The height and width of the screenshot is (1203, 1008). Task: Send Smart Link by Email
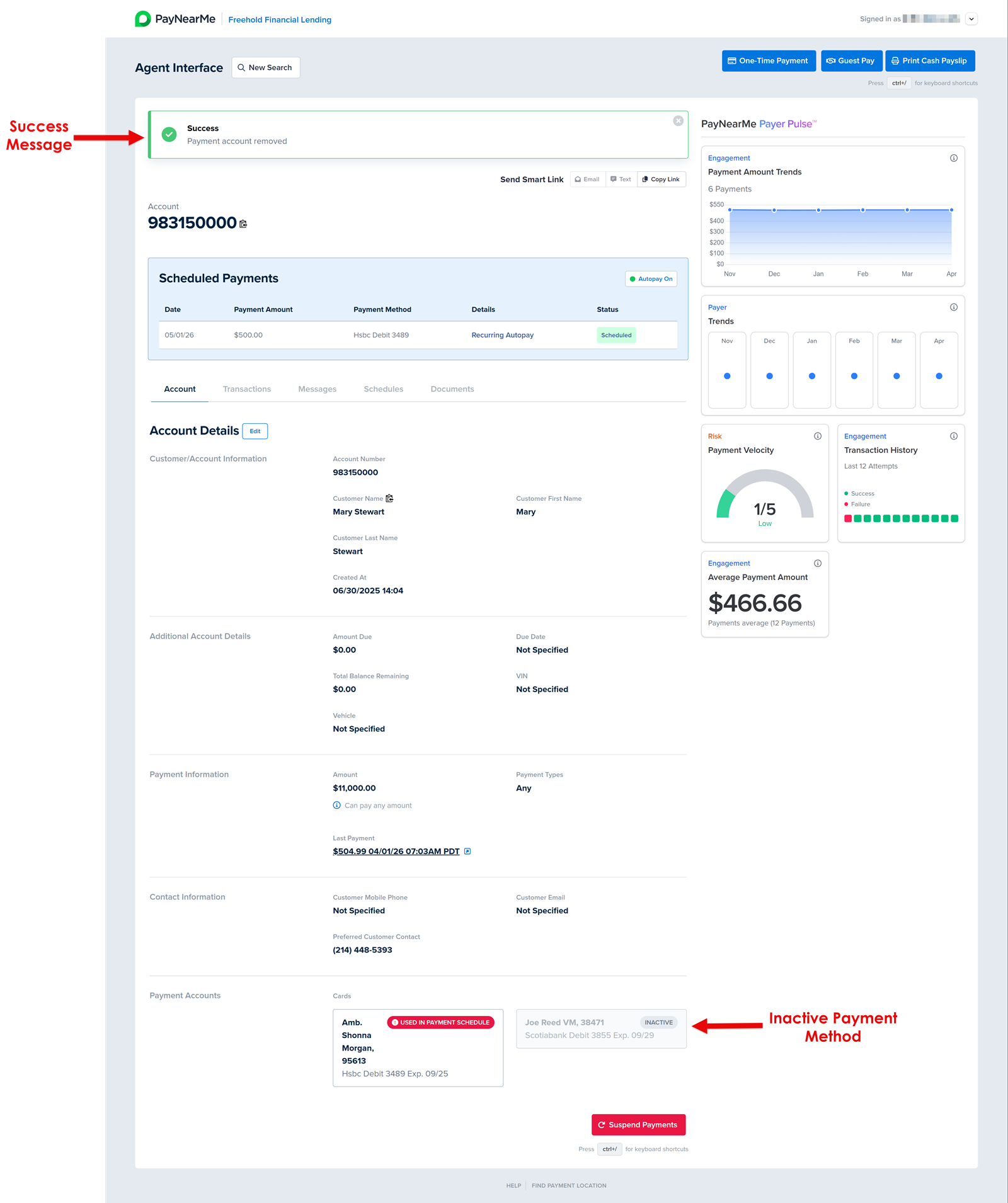(x=587, y=180)
